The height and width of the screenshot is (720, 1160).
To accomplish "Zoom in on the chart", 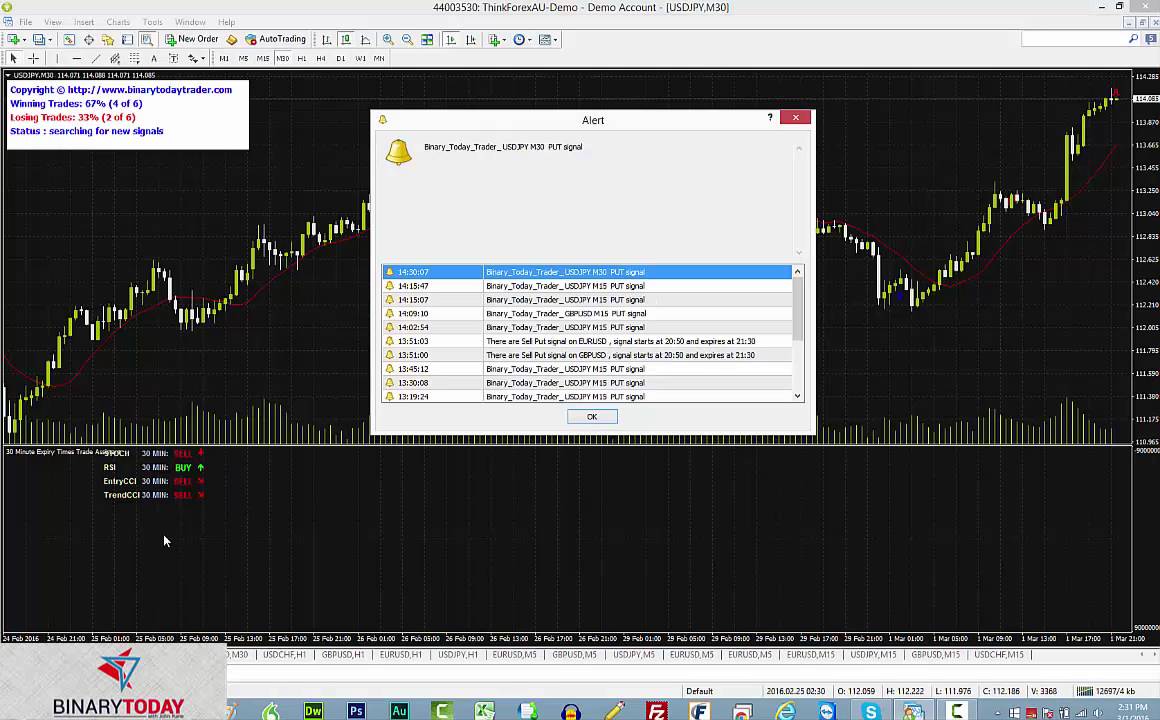I will 388,39.
